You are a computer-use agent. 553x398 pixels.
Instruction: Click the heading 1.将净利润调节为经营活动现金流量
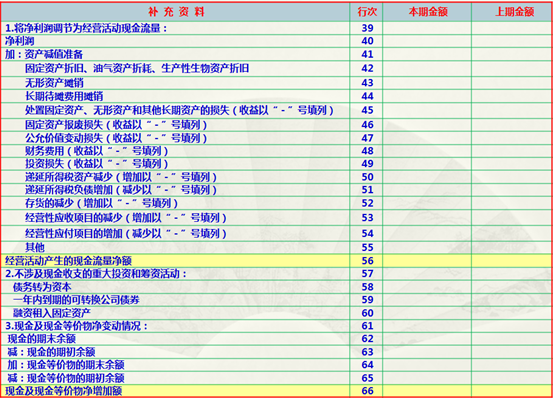(86, 28)
